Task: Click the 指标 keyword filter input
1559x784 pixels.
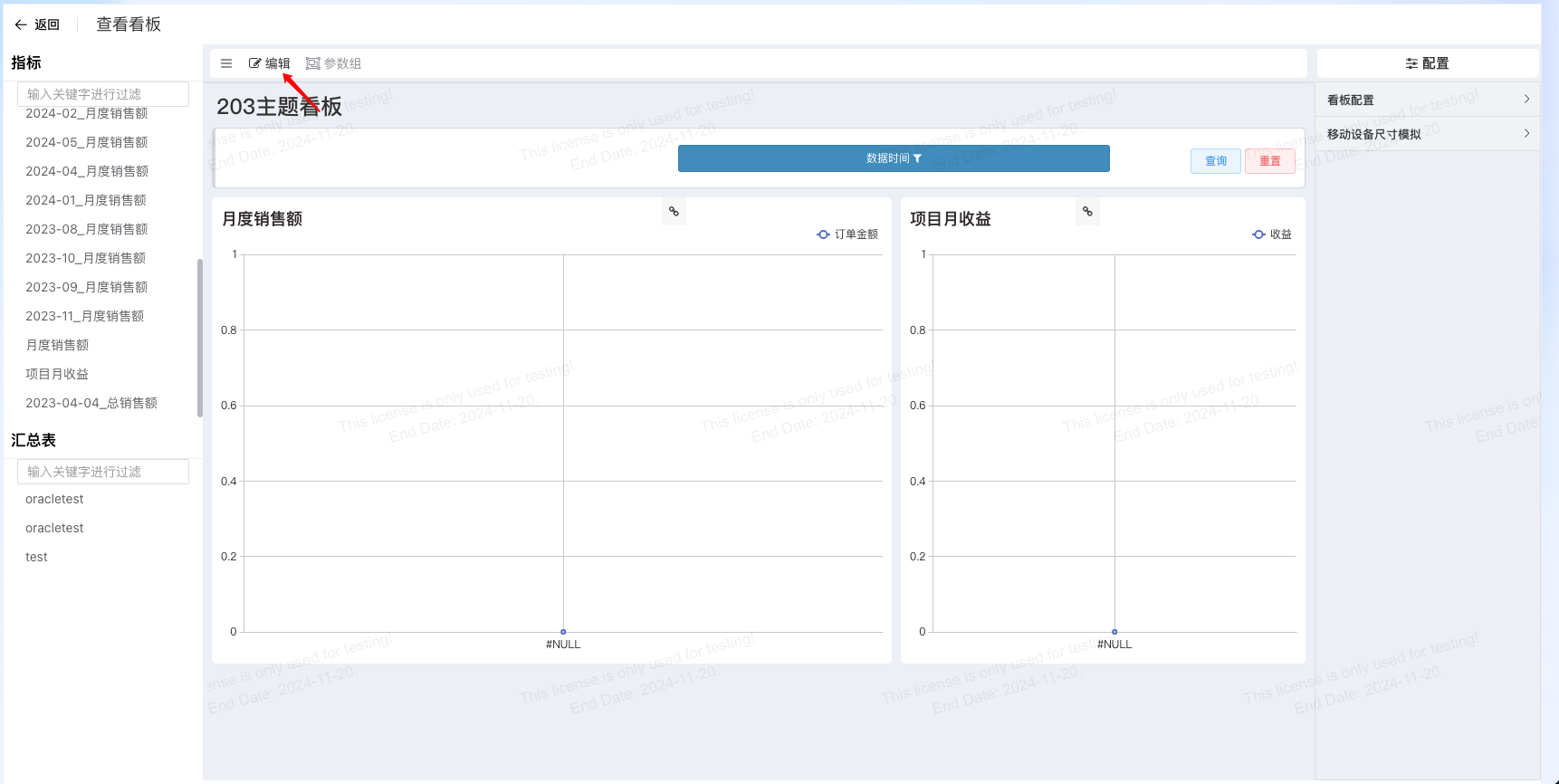Action: [103, 94]
